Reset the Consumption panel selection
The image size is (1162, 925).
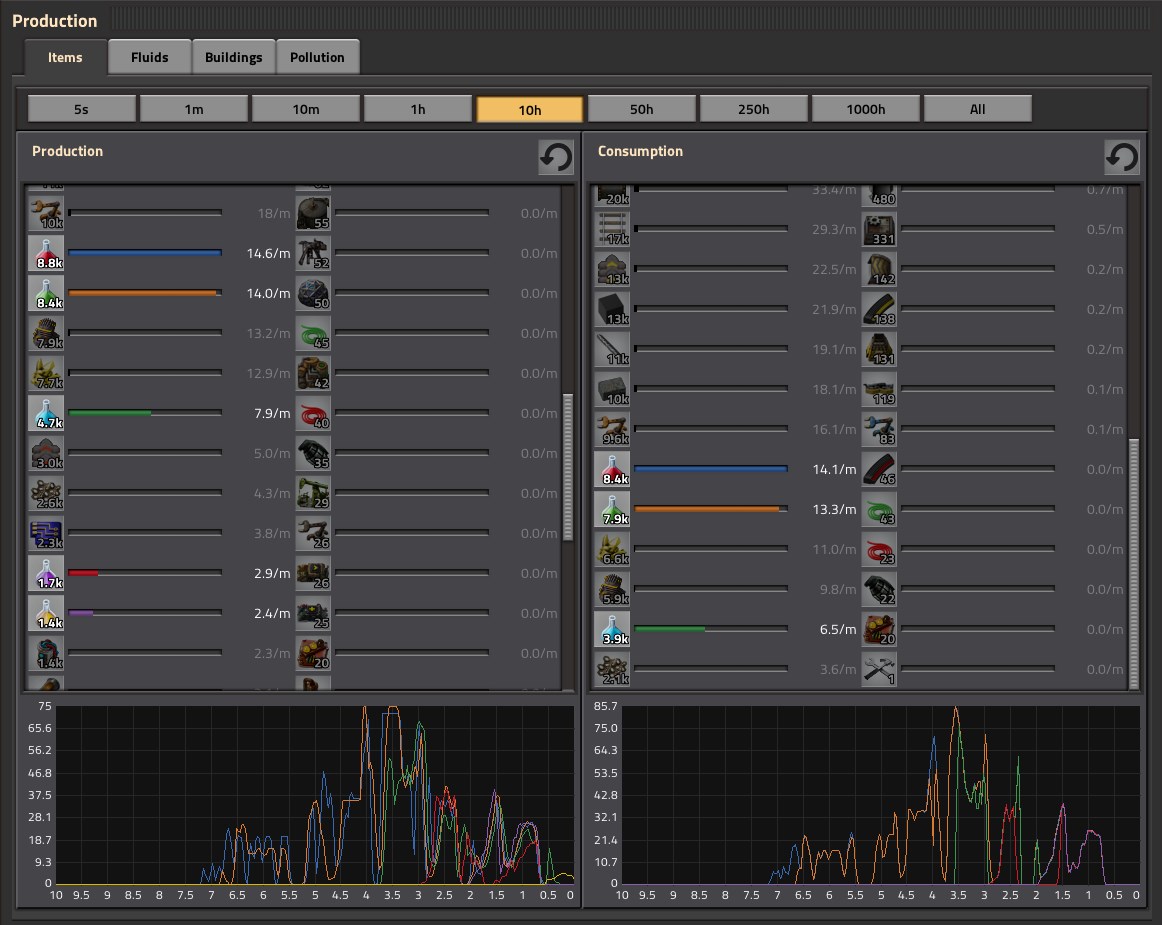[x=1122, y=157]
